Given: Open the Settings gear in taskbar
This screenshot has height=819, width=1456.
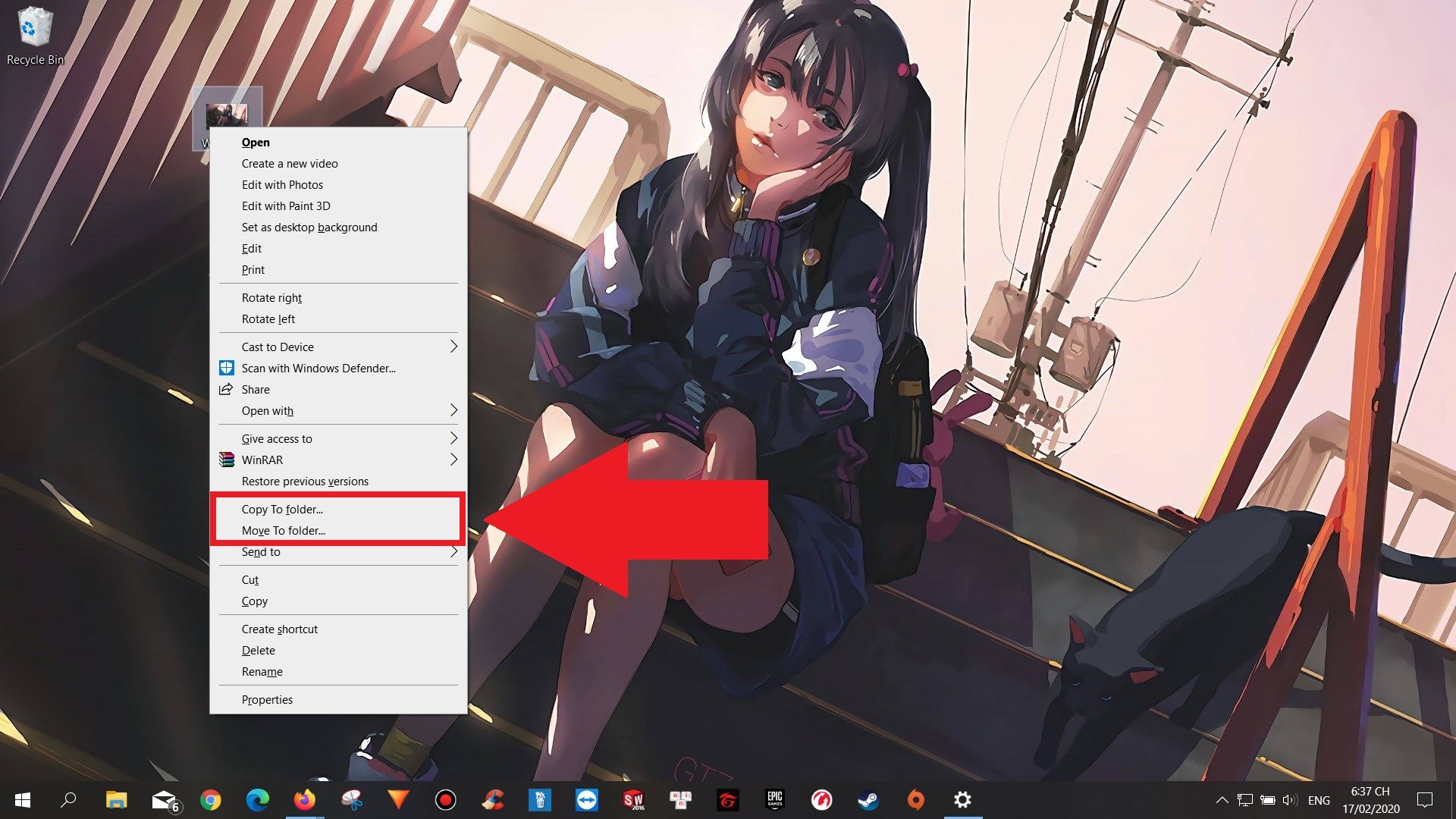Looking at the screenshot, I should coord(962,799).
